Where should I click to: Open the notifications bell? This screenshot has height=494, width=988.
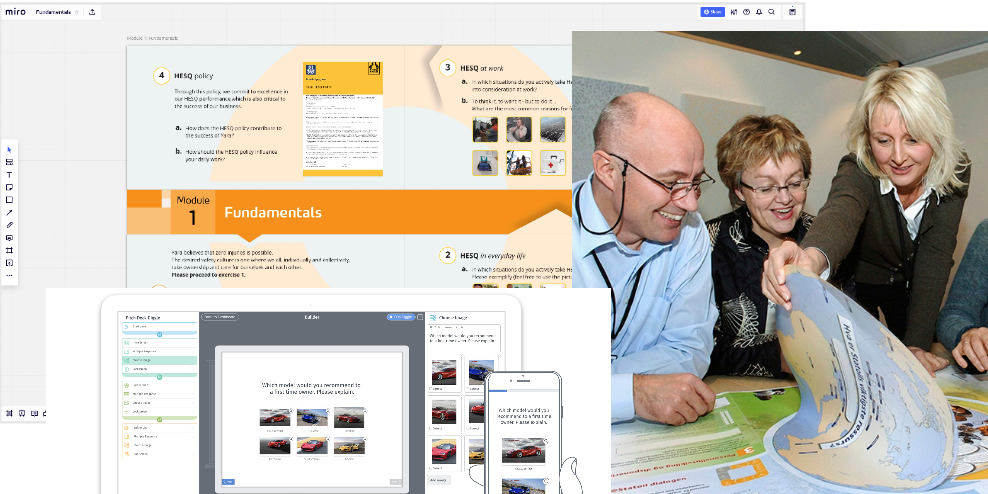759,12
